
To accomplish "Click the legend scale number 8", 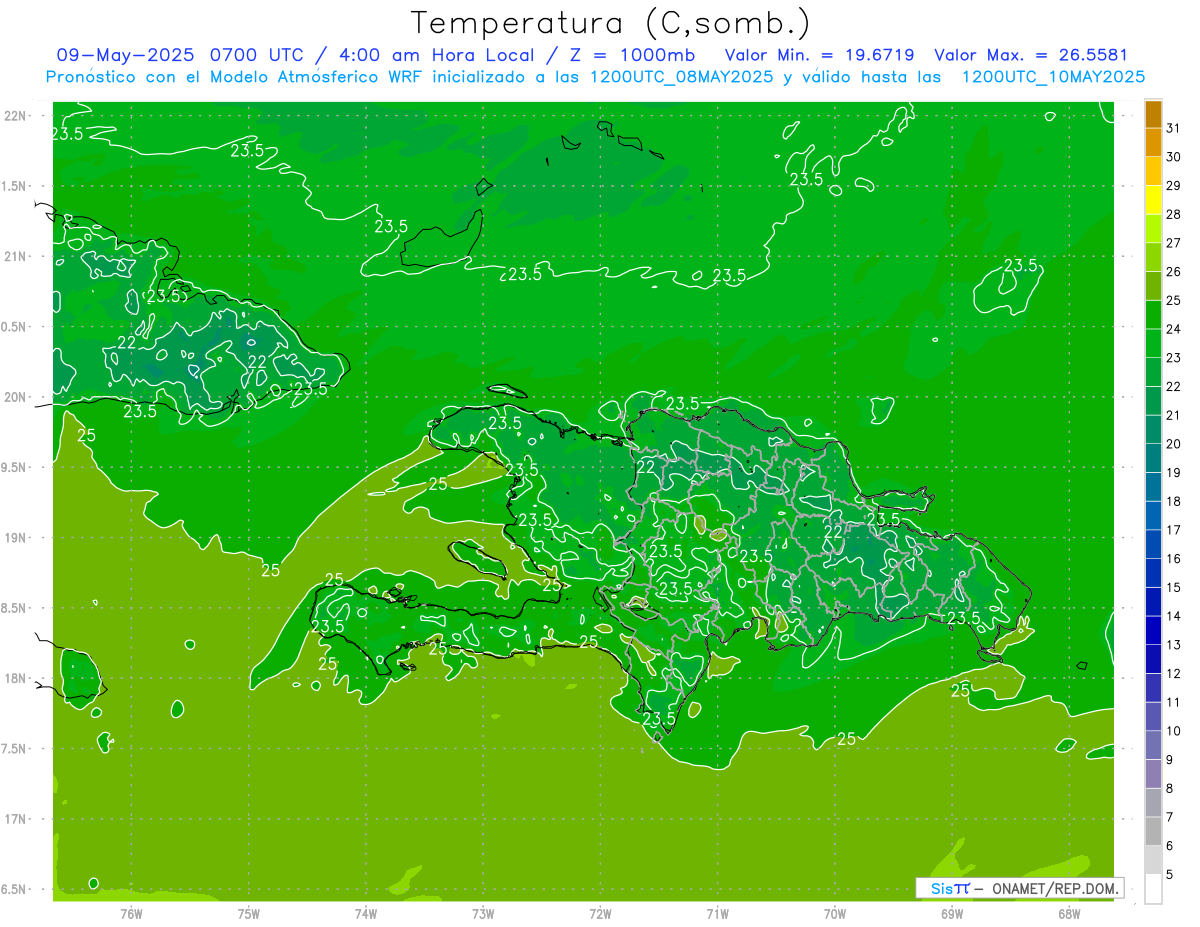I will pyautogui.click(x=1170, y=788).
